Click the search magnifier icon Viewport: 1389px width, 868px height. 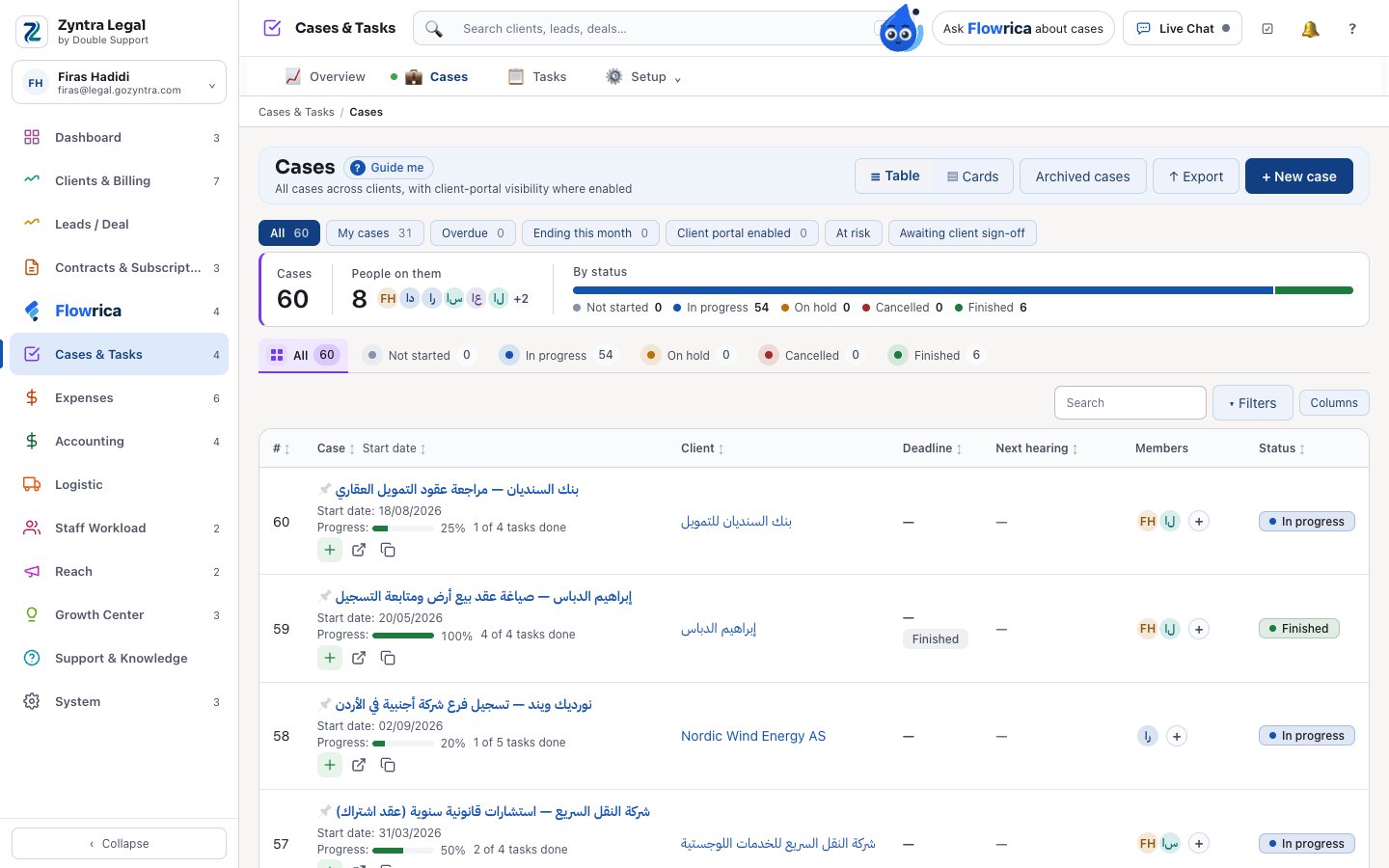coord(434,29)
